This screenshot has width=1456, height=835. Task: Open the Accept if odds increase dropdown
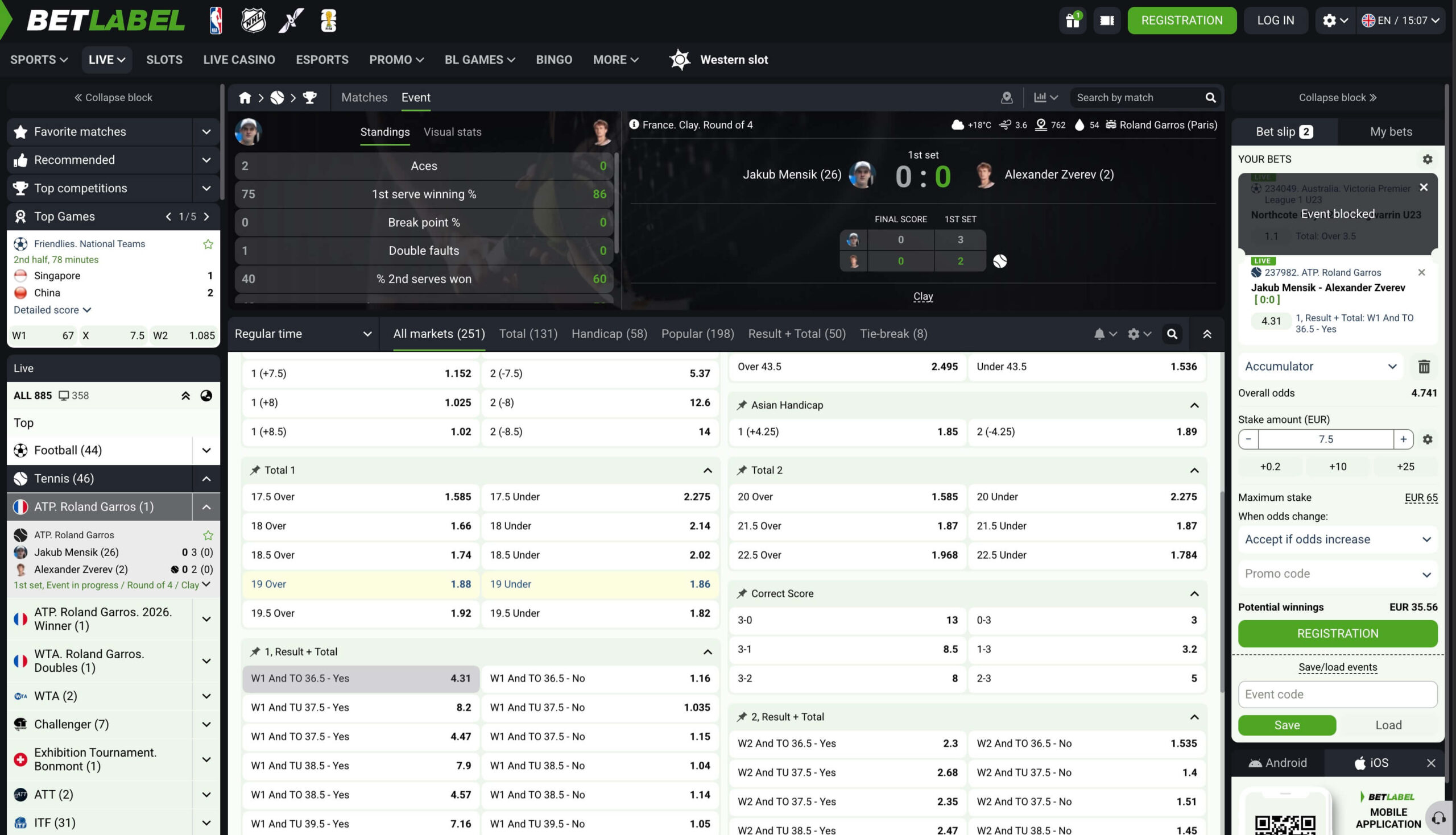point(1338,539)
